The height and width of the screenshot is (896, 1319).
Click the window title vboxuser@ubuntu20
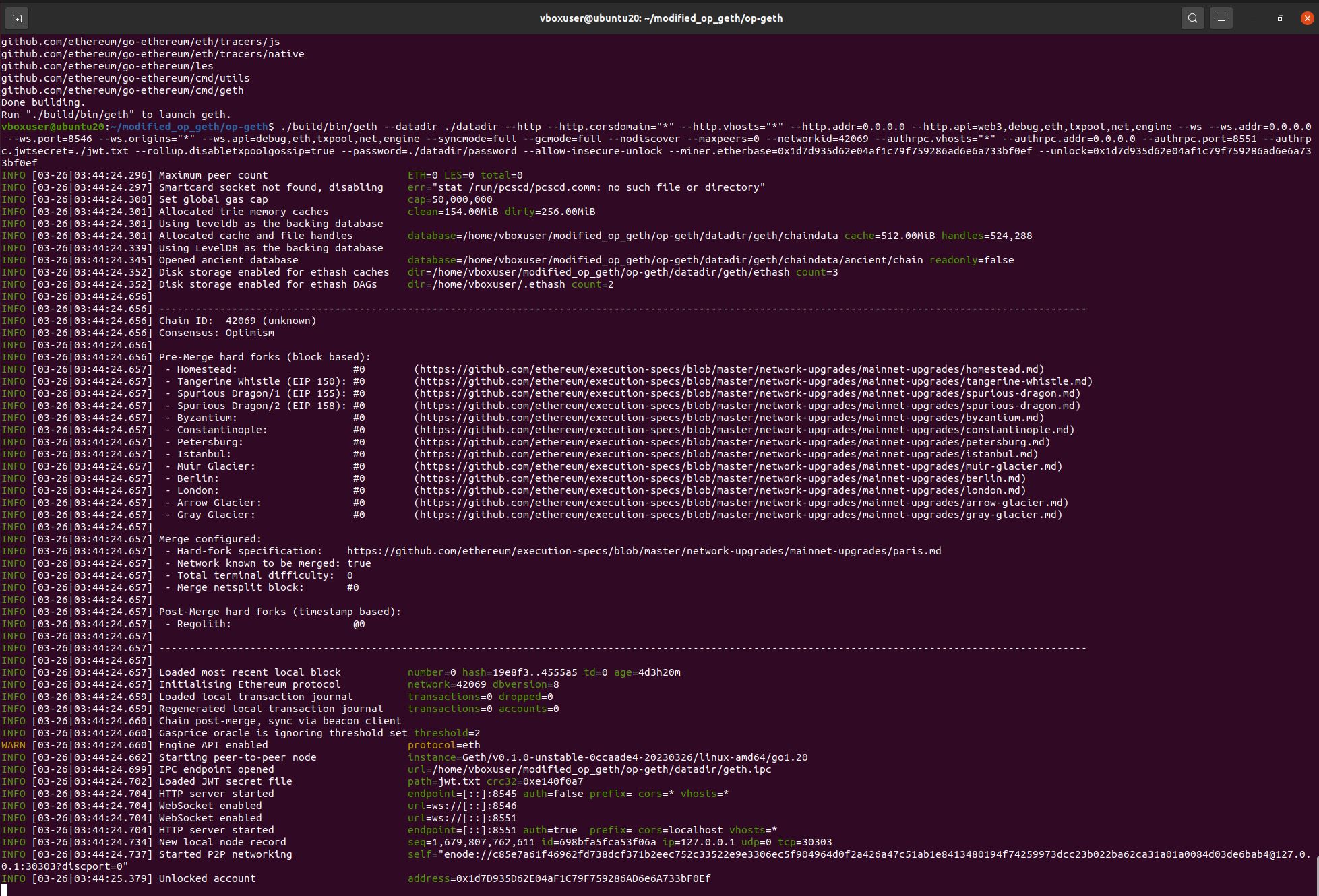tap(661, 18)
